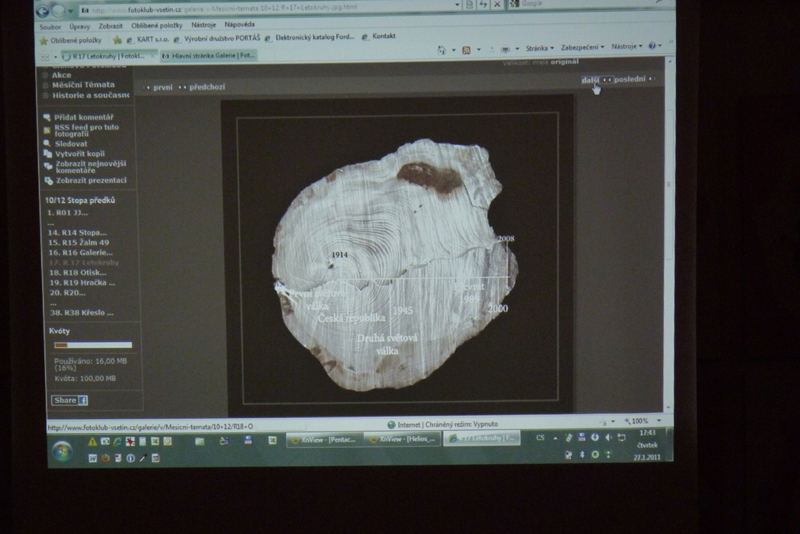Click the Oblíbené položky star icon
The height and width of the screenshot is (534, 800).
pyautogui.click(x=43, y=40)
